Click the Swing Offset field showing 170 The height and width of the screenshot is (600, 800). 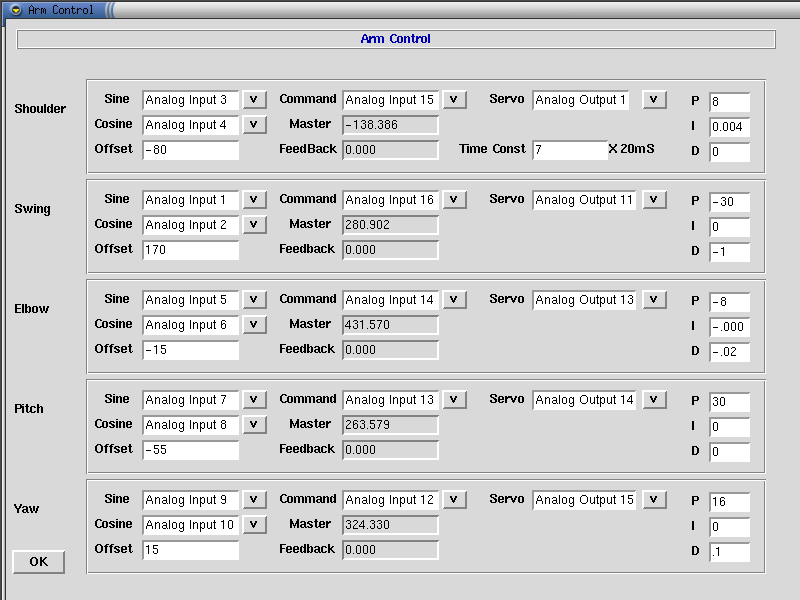(x=191, y=250)
